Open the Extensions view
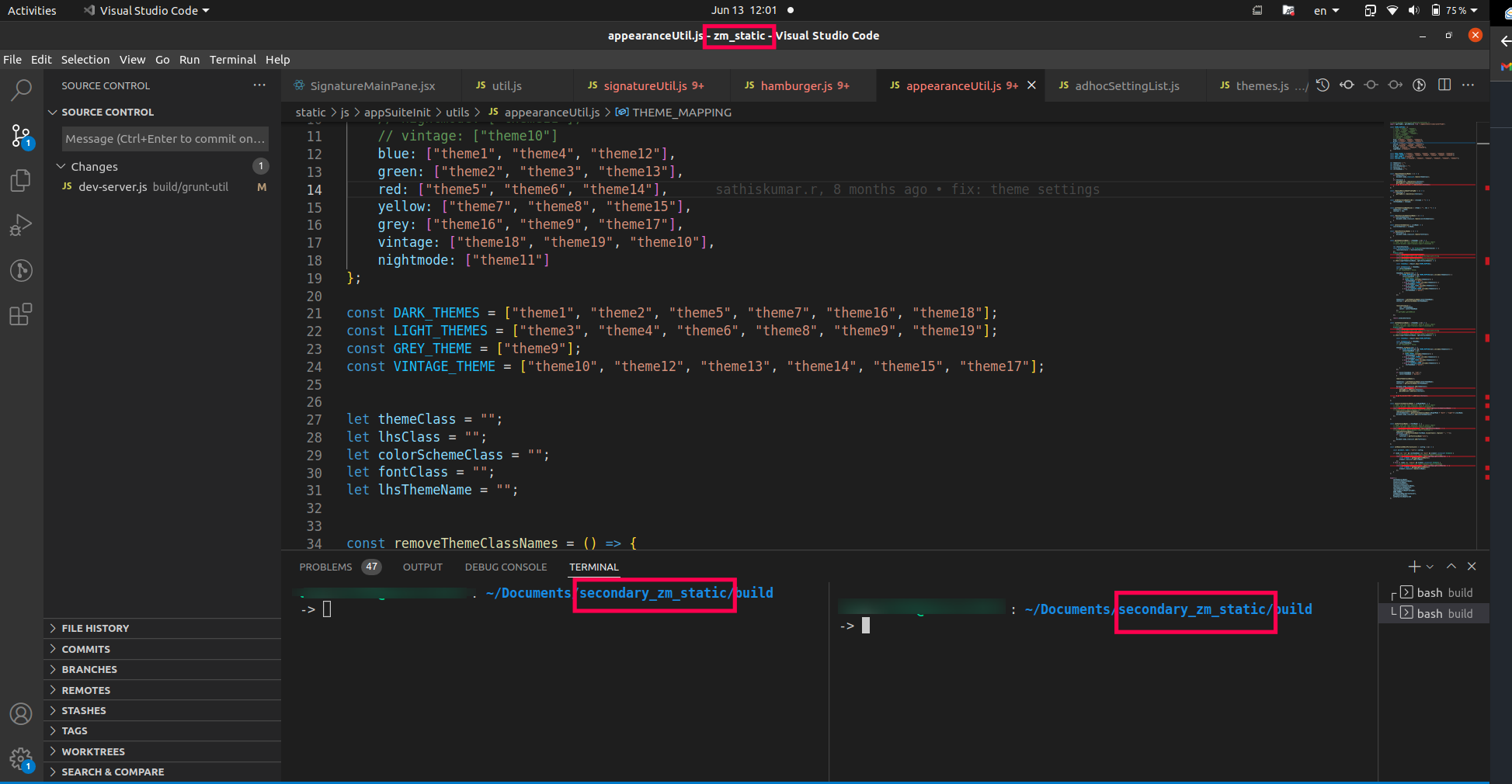This screenshot has height=784, width=1512. pos(21,314)
